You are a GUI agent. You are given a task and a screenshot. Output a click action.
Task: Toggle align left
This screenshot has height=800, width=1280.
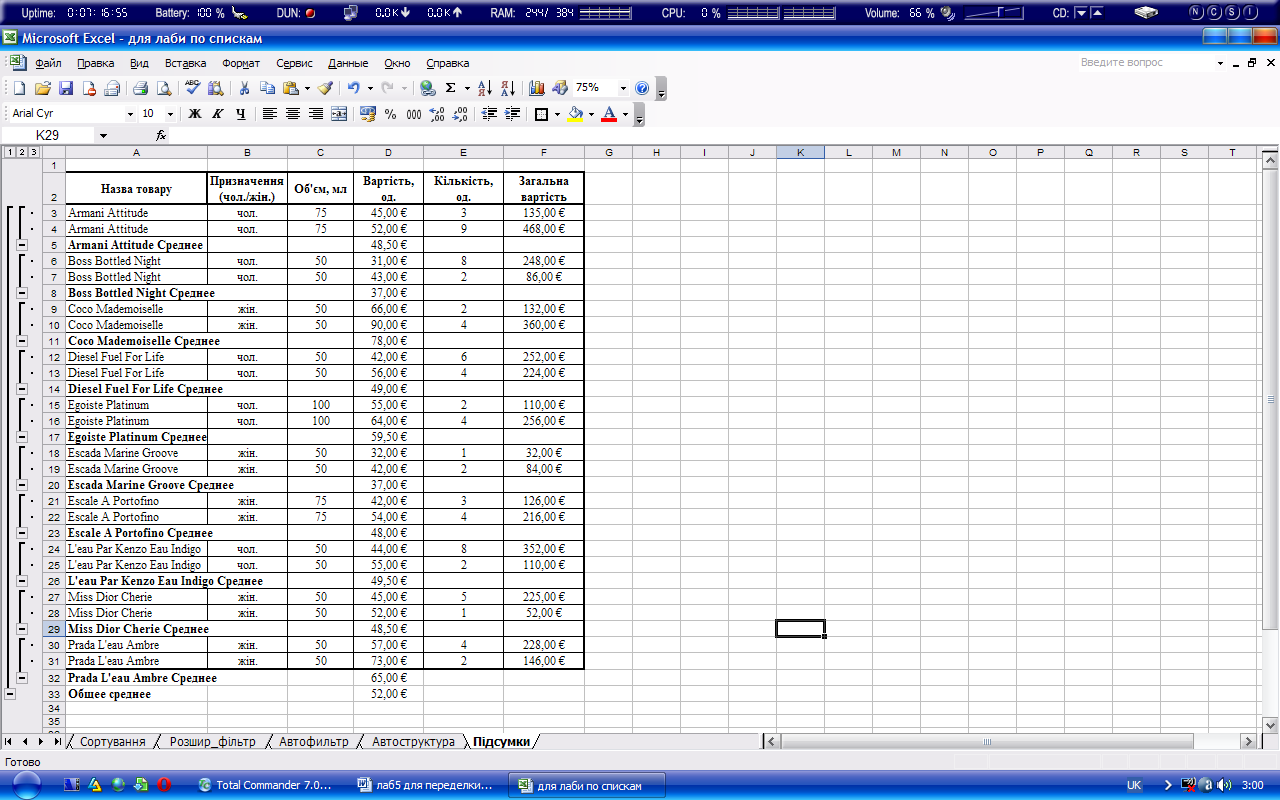270,114
